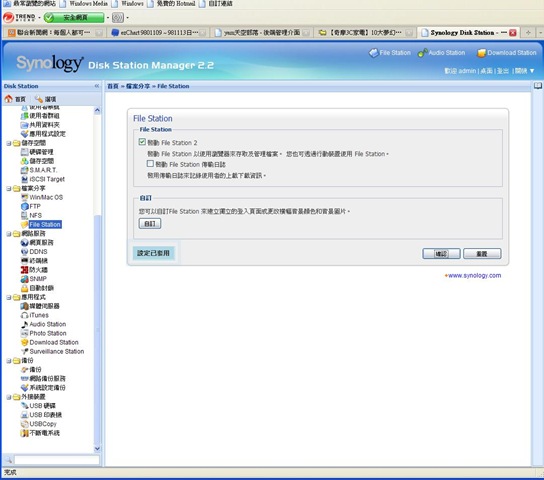Open the help book icon
Viewport: 544px width, 480px height.
click(x=538, y=86)
